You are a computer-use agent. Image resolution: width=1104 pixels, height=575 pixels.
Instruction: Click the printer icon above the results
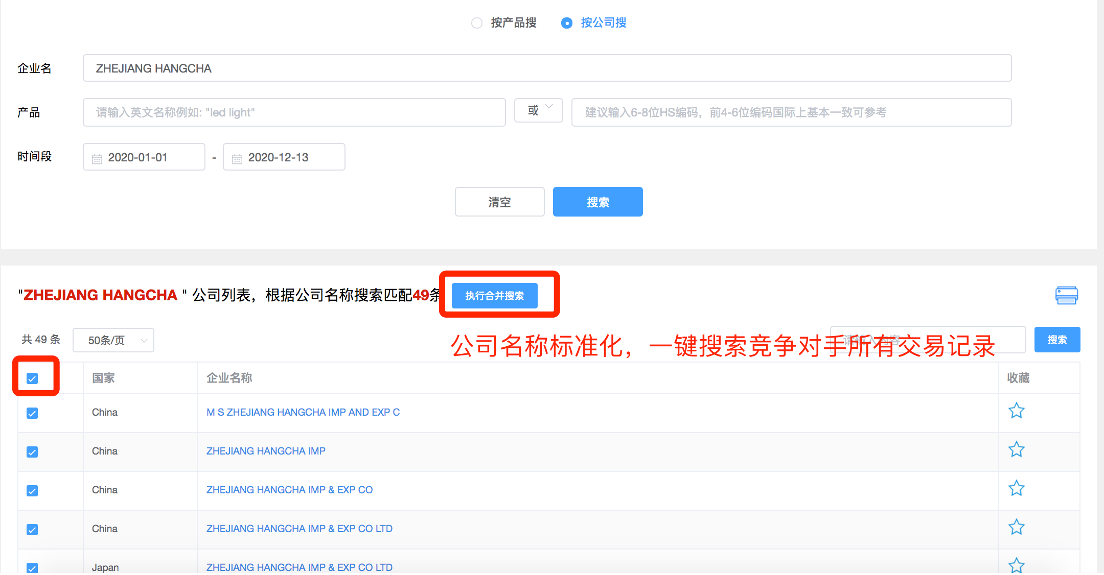point(1067,296)
